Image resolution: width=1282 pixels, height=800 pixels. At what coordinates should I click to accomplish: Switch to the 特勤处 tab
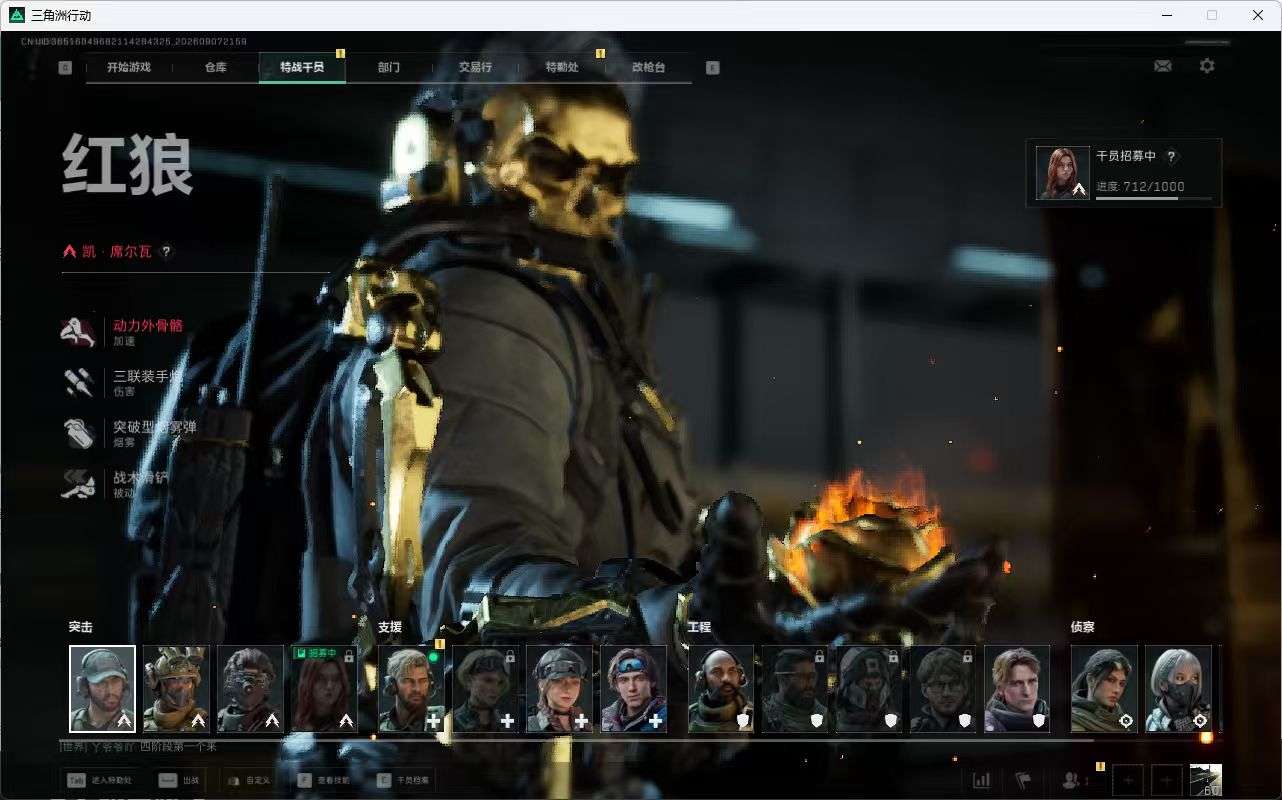562,67
